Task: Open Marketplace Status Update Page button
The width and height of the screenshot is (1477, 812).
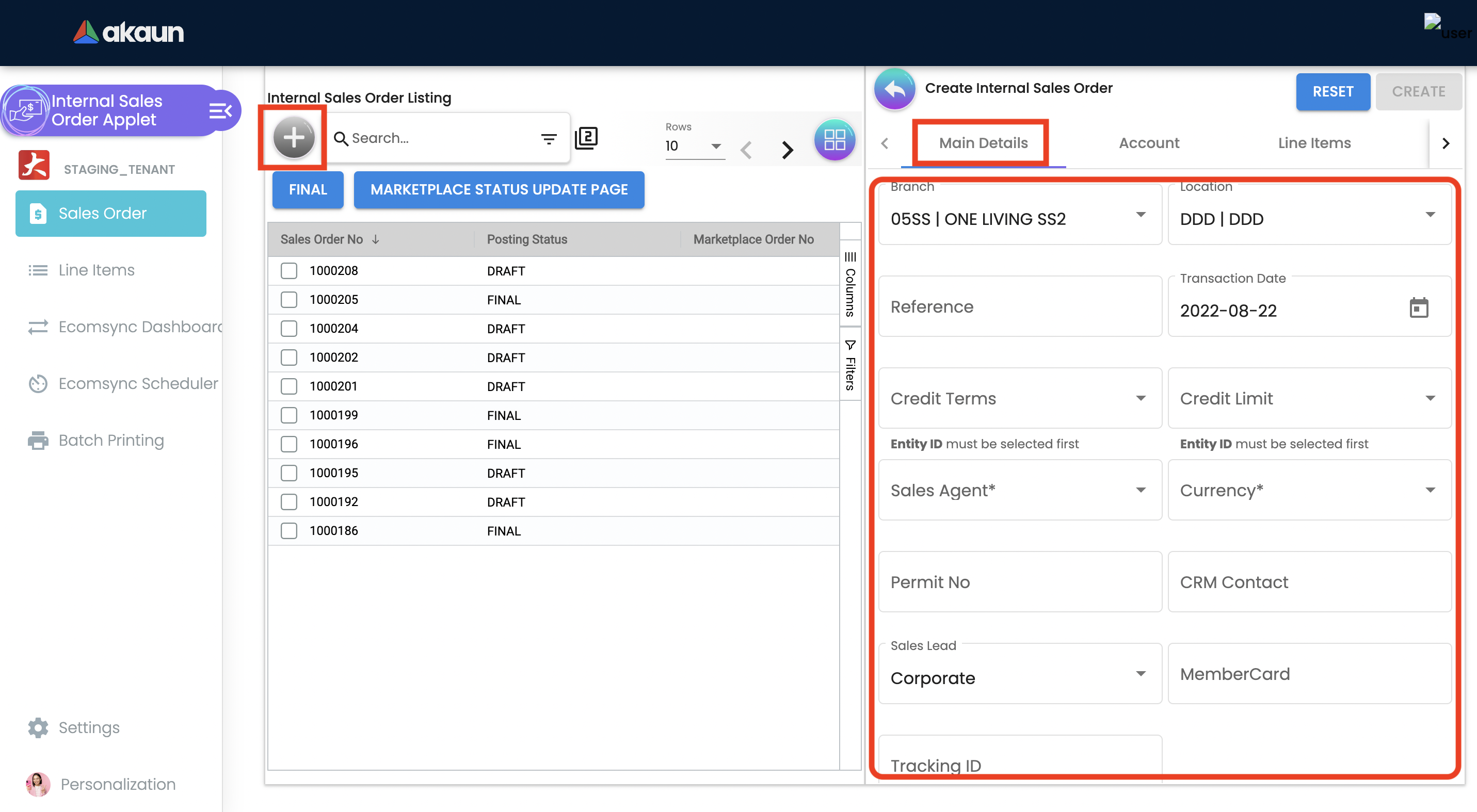Action: (x=498, y=190)
